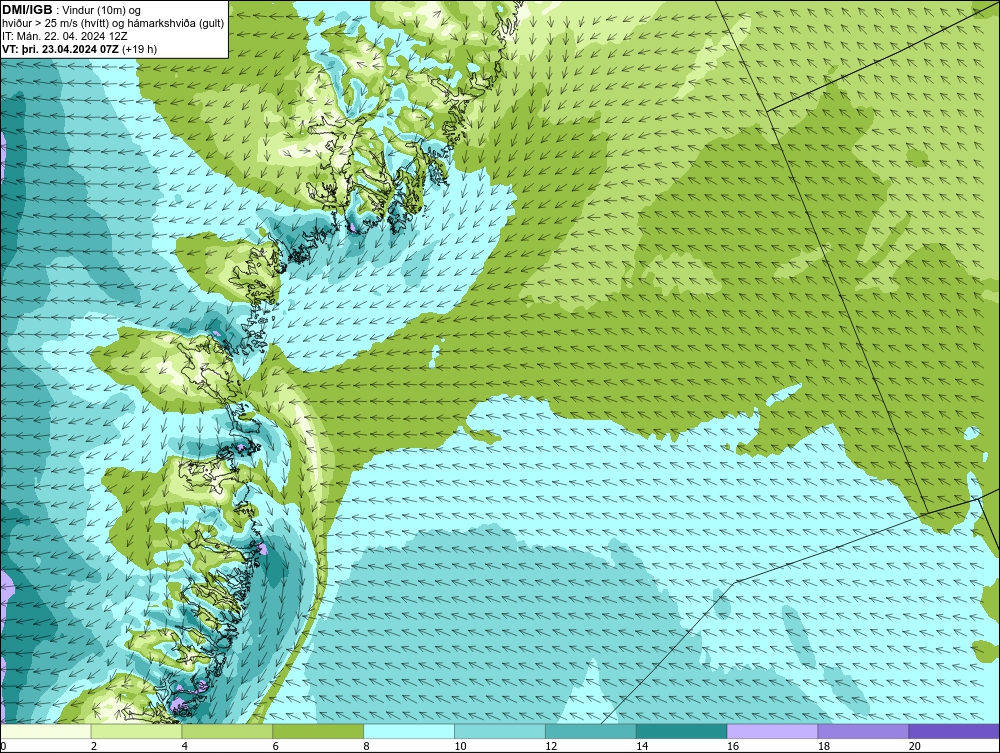Image resolution: width=1000 pixels, height=753 pixels.
Task: Click the 'hviður > 25 m/s' description line
Action: click(113, 23)
